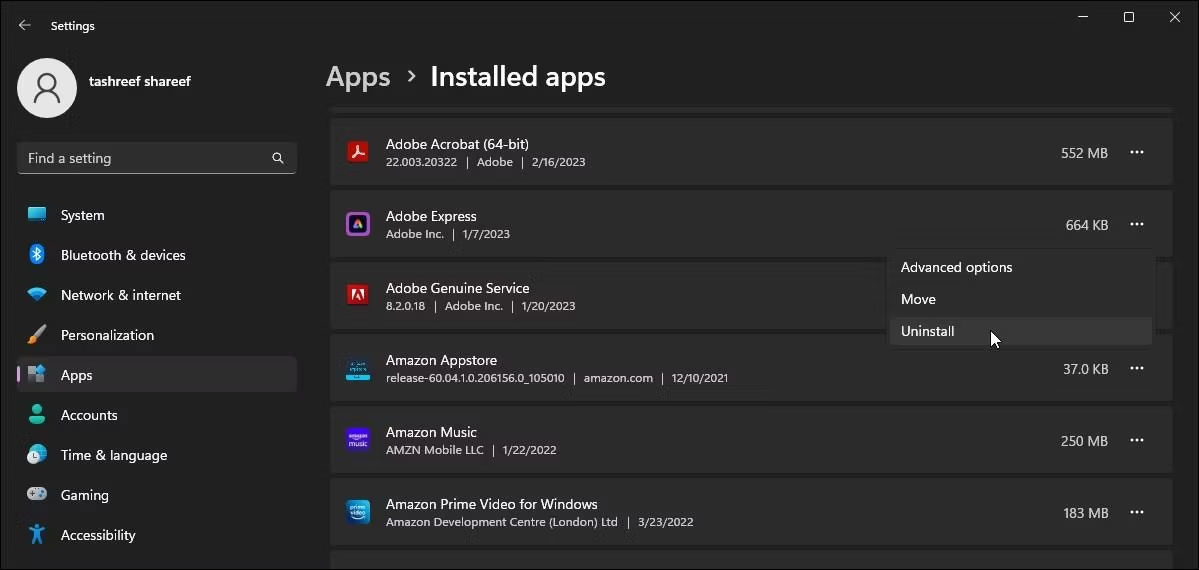Open Time & language settings

(x=157, y=454)
